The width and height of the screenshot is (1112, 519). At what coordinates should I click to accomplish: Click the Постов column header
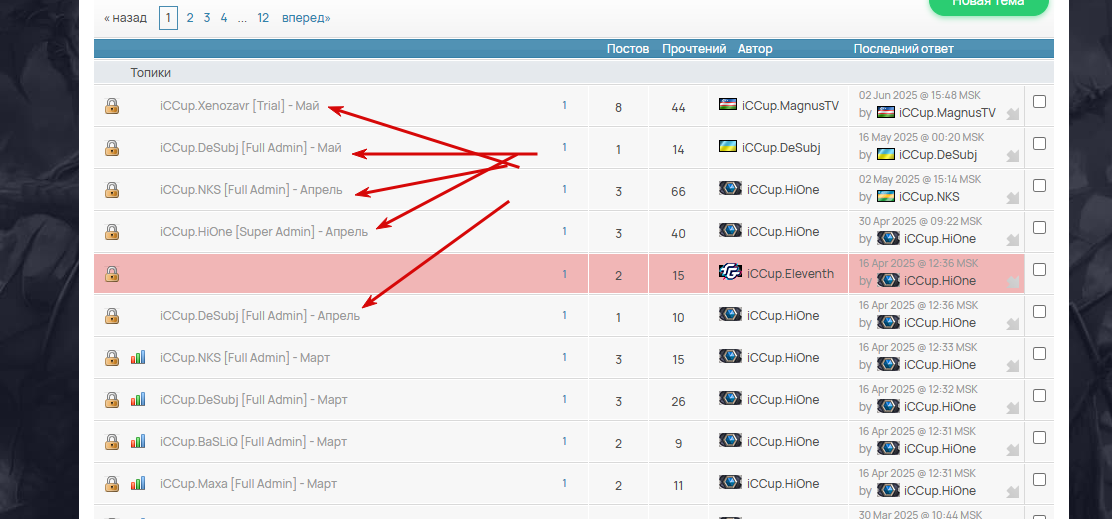pyautogui.click(x=628, y=49)
